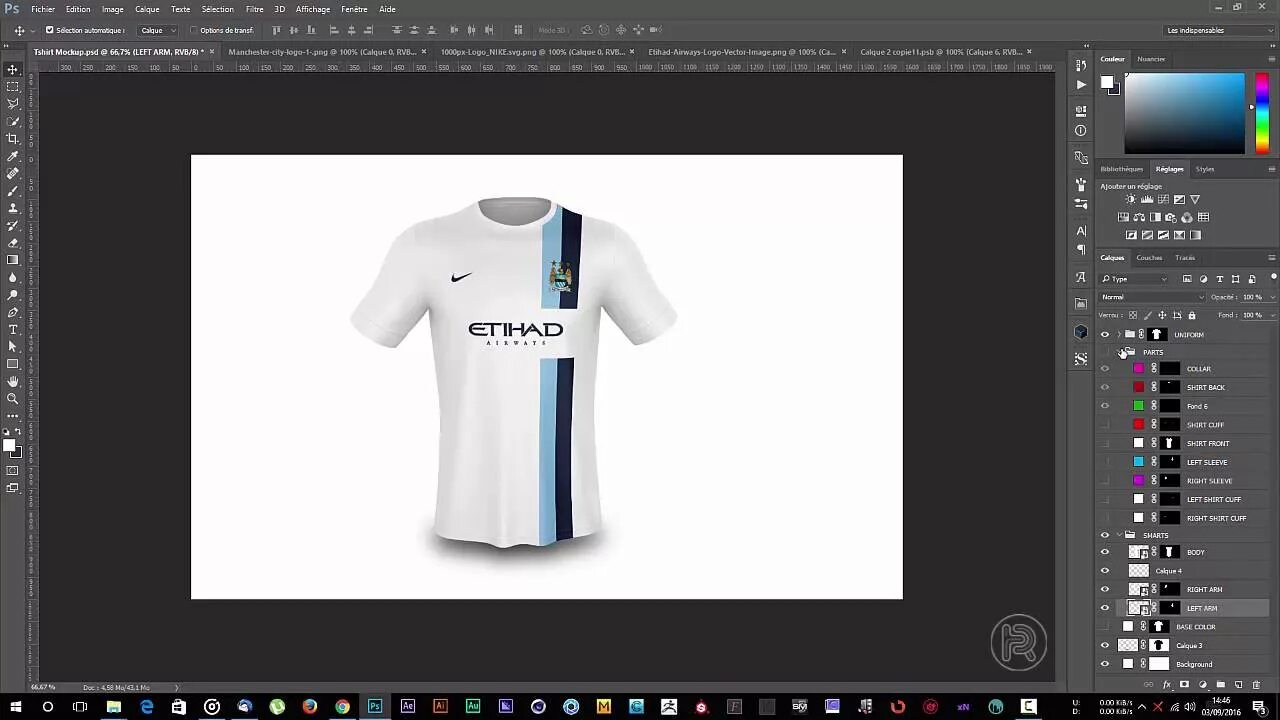Pick a color in the Color field
The image size is (1280, 720).
(x=1185, y=113)
